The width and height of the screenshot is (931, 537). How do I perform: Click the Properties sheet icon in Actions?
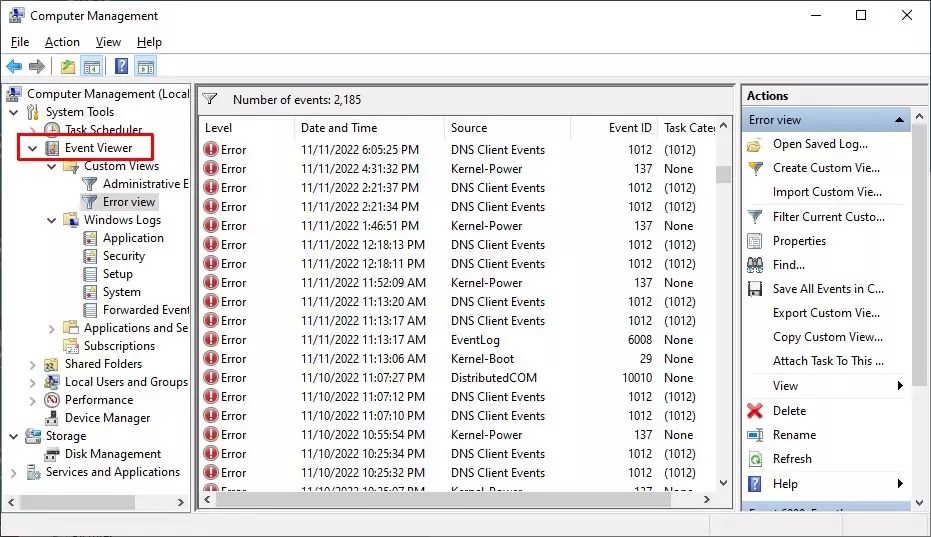tap(755, 241)
